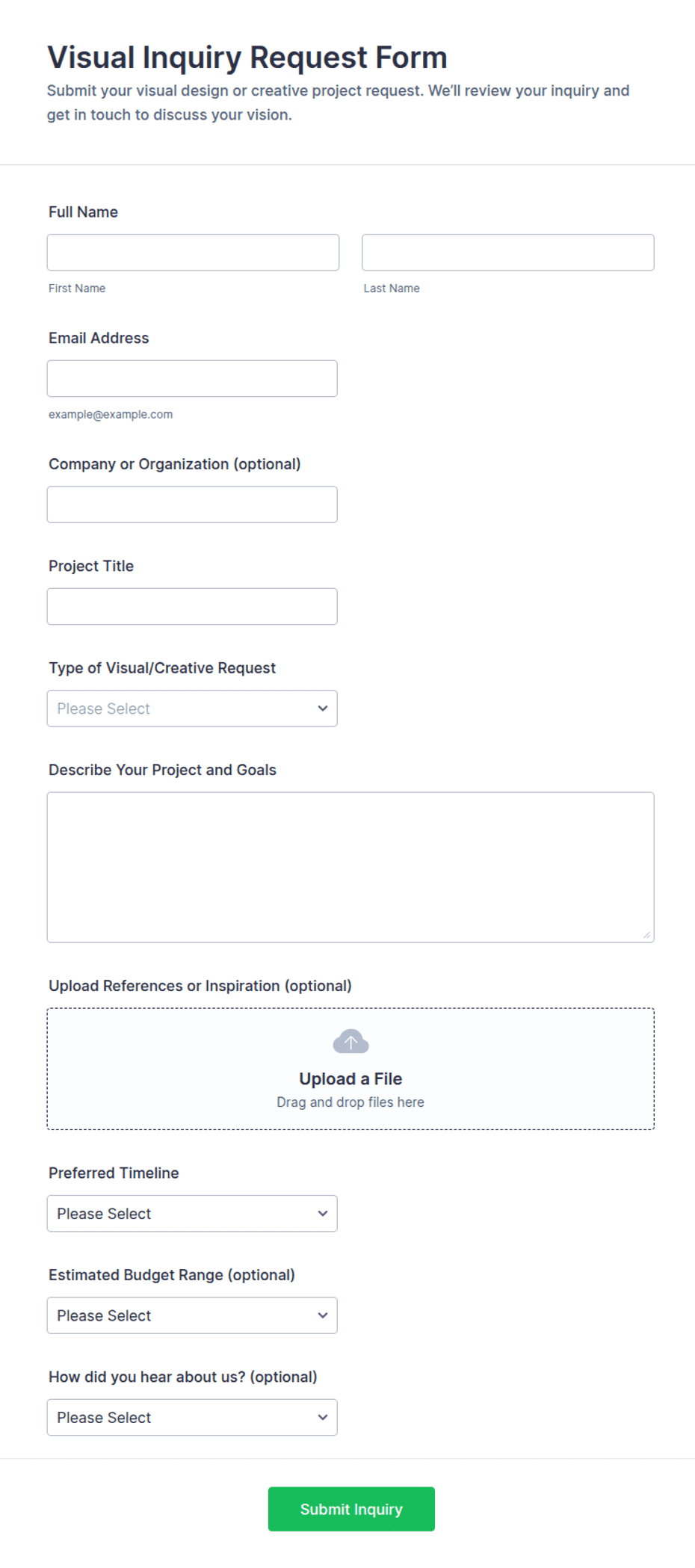Screen dimensions: 695x1568
Task: Expand the Preferred Timeline select box
Action: (192, 1214)
